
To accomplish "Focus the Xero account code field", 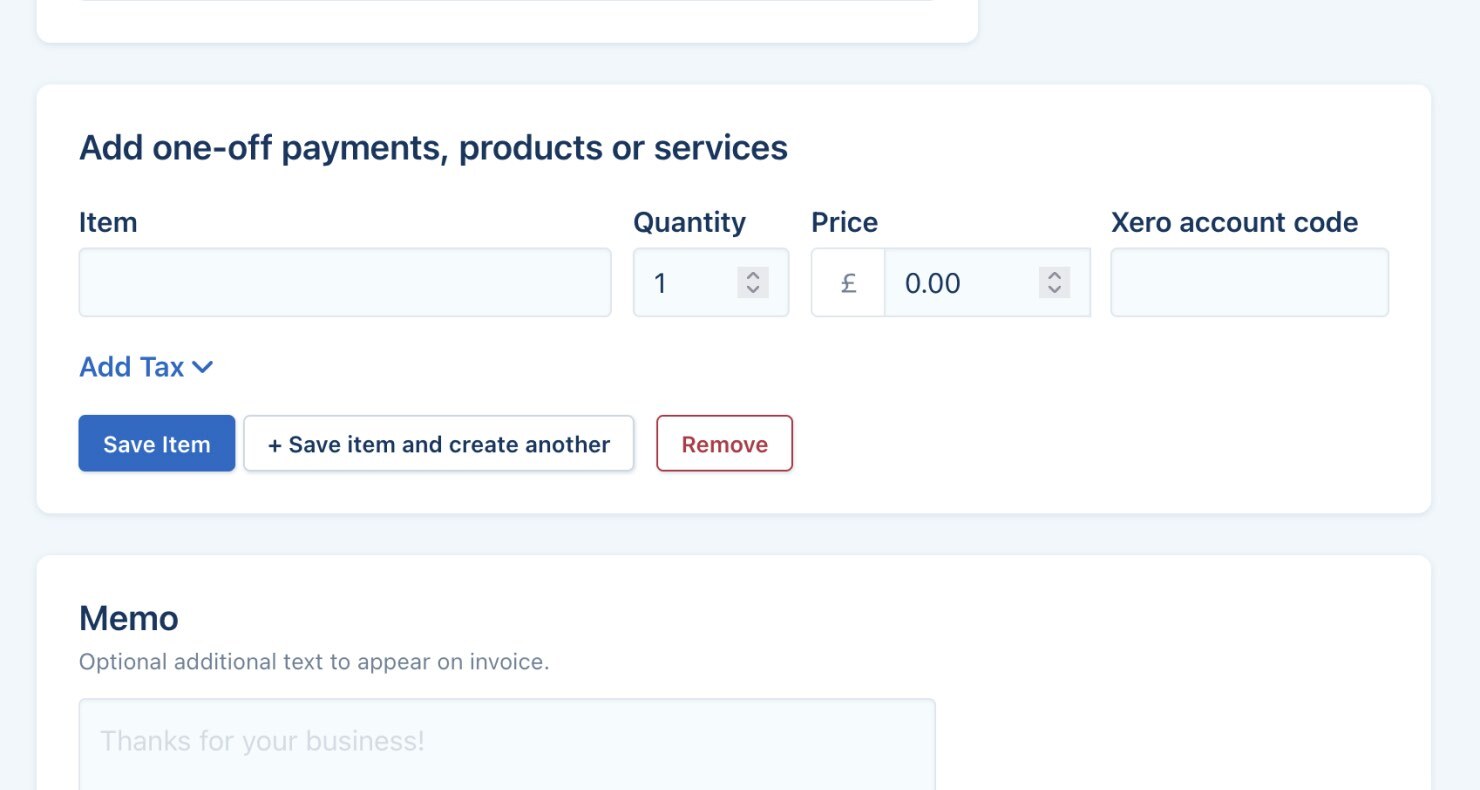I will coord(1249,283).
